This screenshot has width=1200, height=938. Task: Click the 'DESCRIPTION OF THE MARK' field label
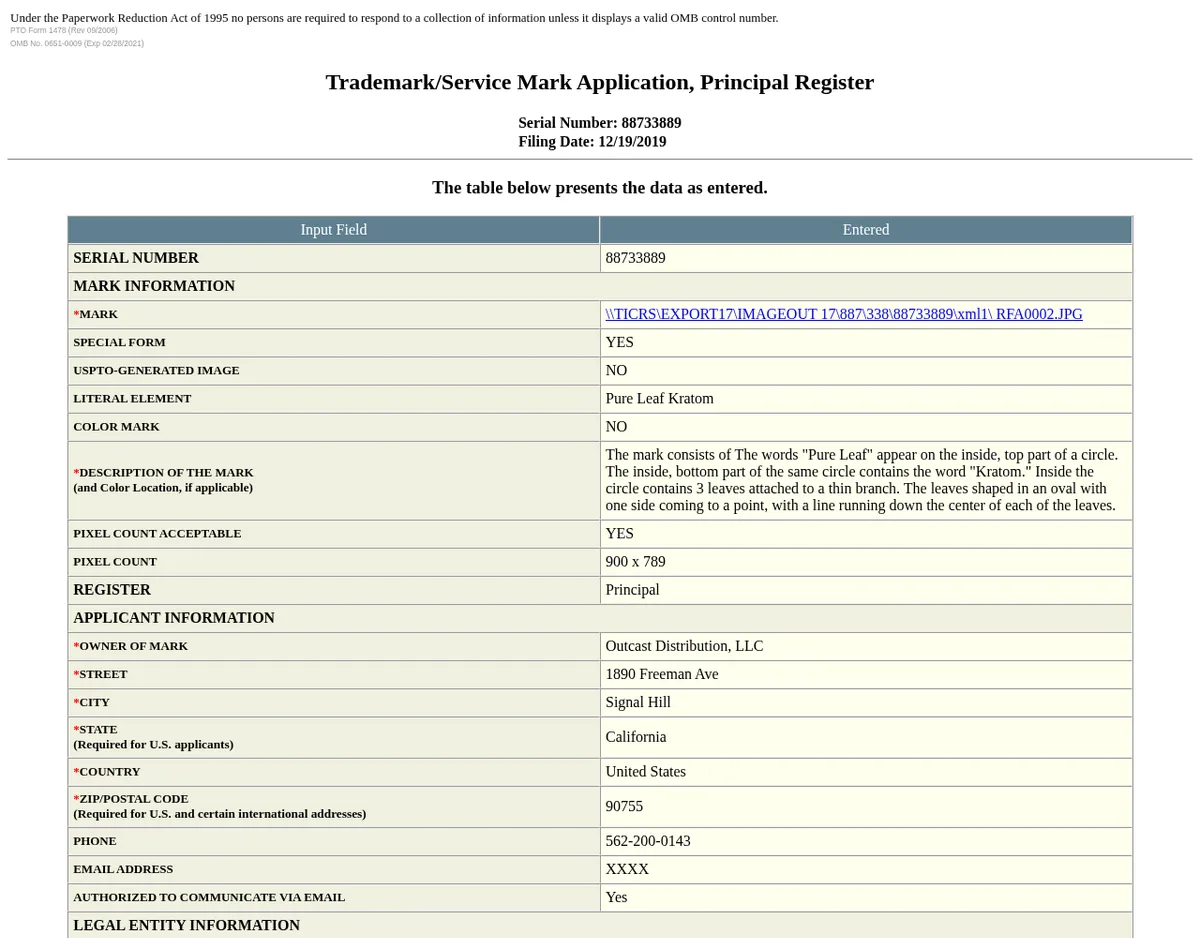pyautogui.click(x=163, y=472)
